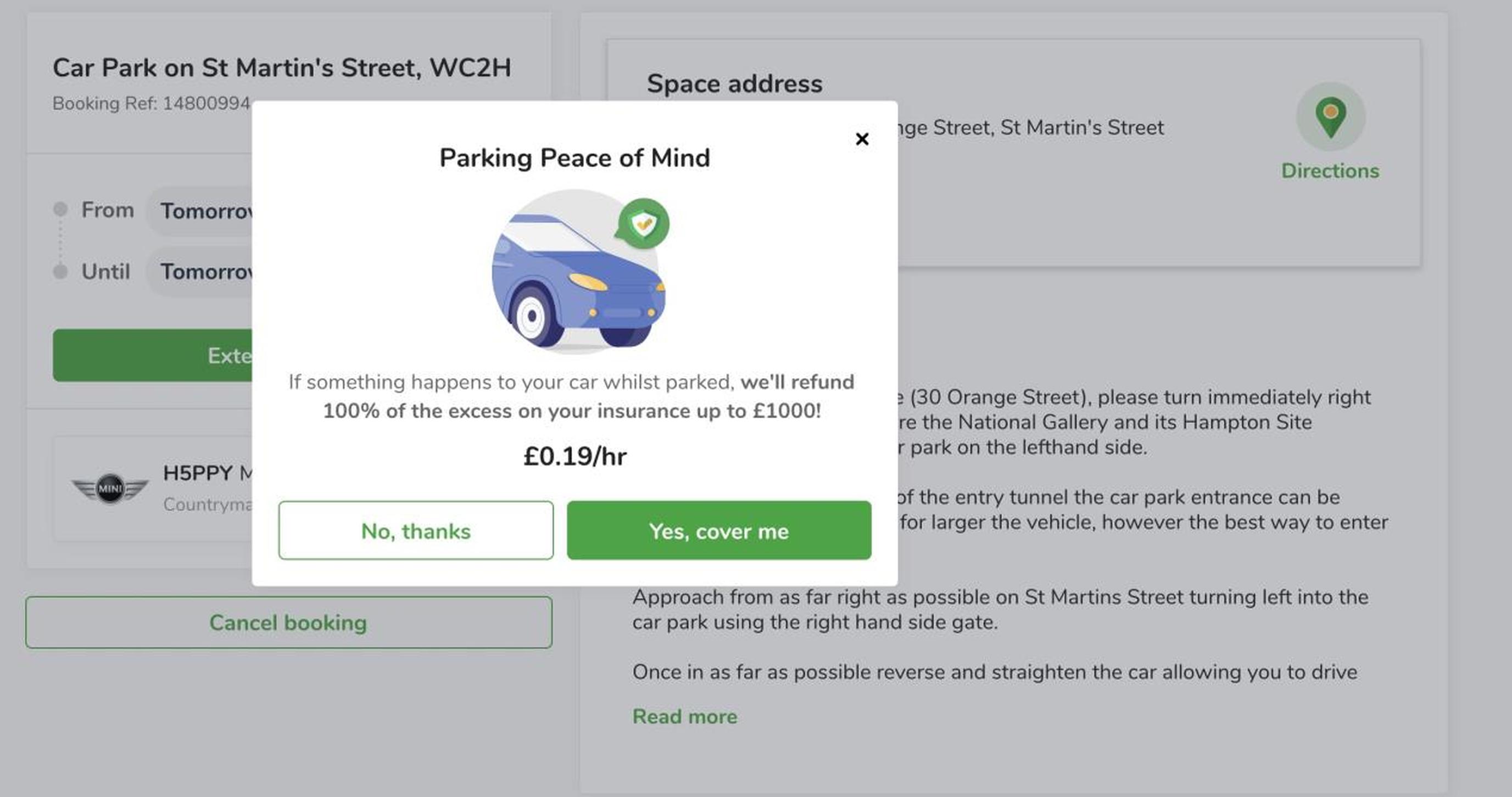The image size is (1512, 797).
Task: Click the £0.19/hr price text
Action: click(x=574, y=456)
